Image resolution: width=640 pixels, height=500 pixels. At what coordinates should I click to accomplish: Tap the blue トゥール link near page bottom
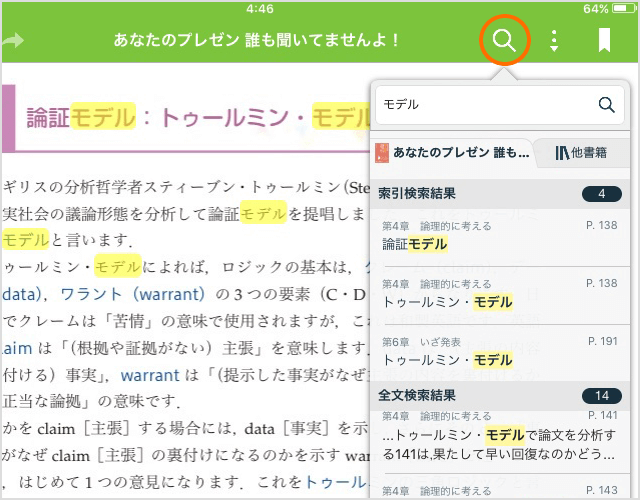[337, 482]
